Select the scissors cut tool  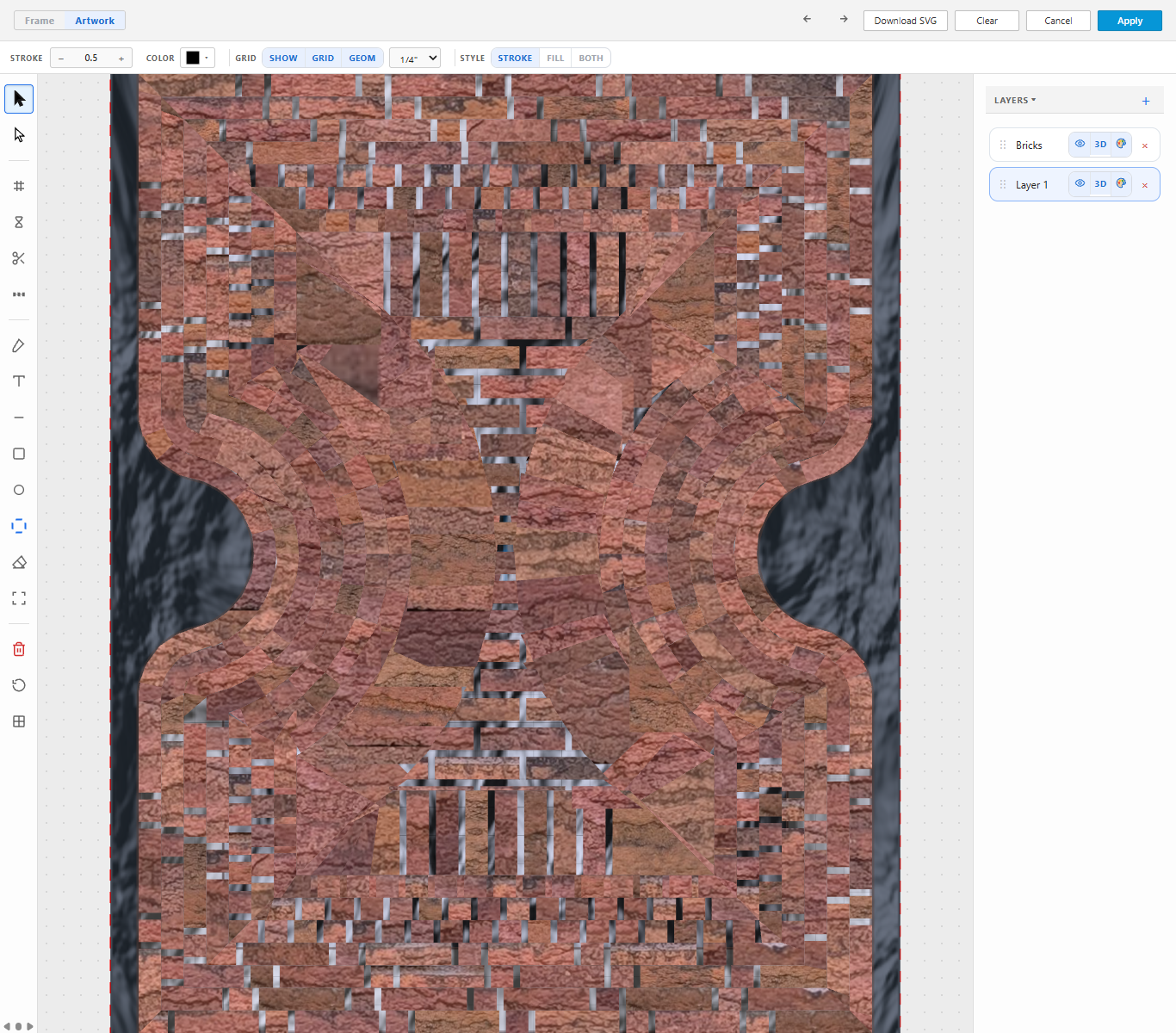coord(19,258)
